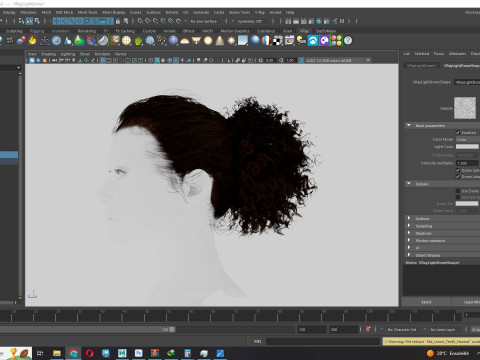The width and height of the screenshot is (480, 360).
Task: Click the V-Ray sphere light shelf icon
Action: [208, 41]
